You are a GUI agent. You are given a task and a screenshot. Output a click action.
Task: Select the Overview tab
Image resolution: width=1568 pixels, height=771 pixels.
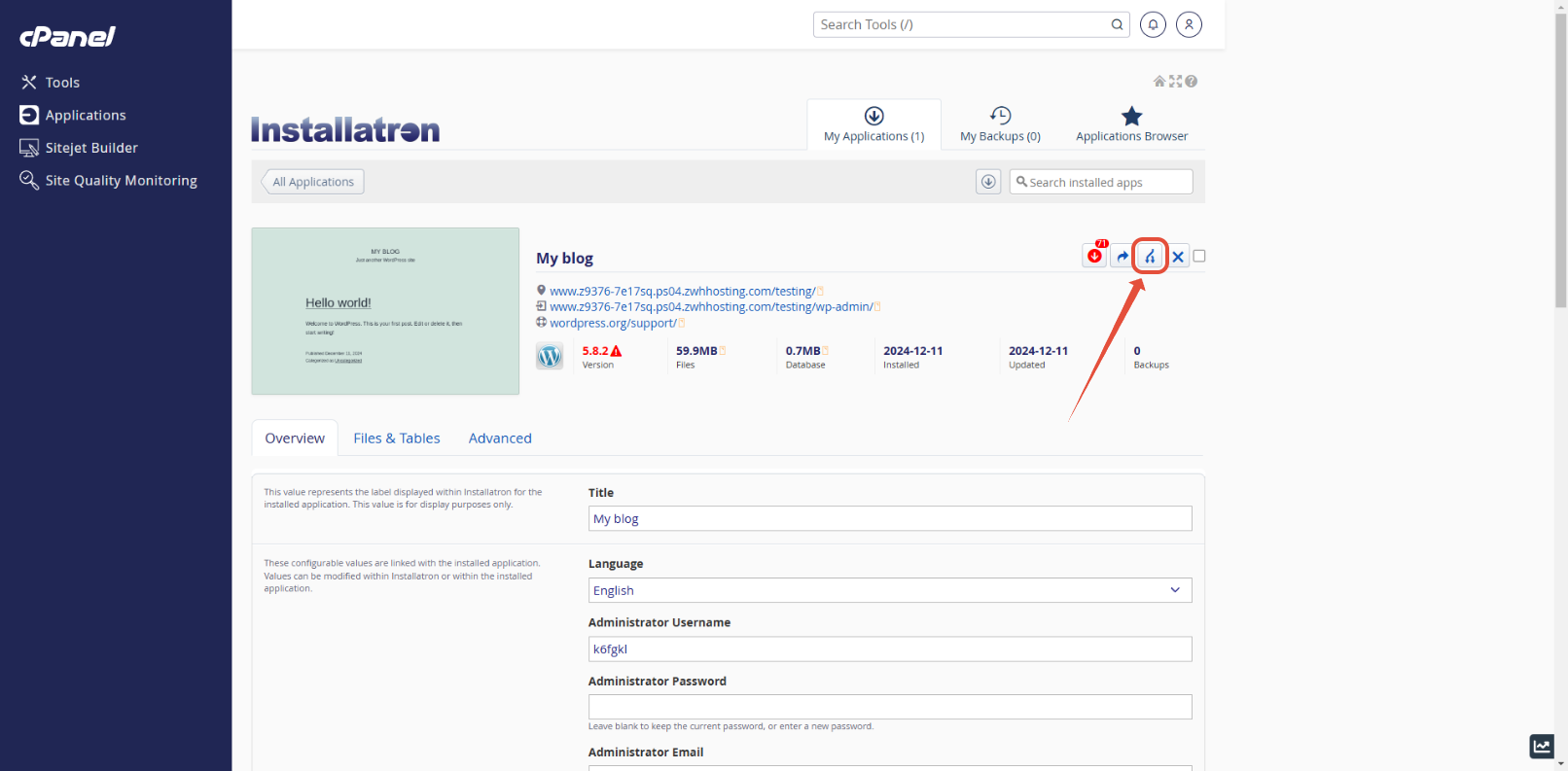click(x=295, y=438)
